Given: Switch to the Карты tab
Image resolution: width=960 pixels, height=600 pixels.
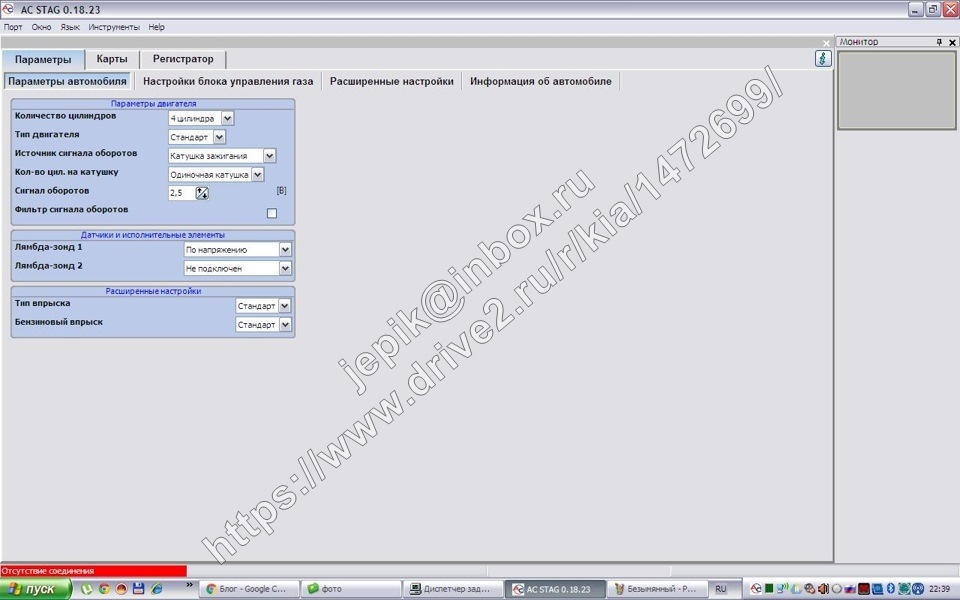Looking at the screenshot, I should [112, 59].
